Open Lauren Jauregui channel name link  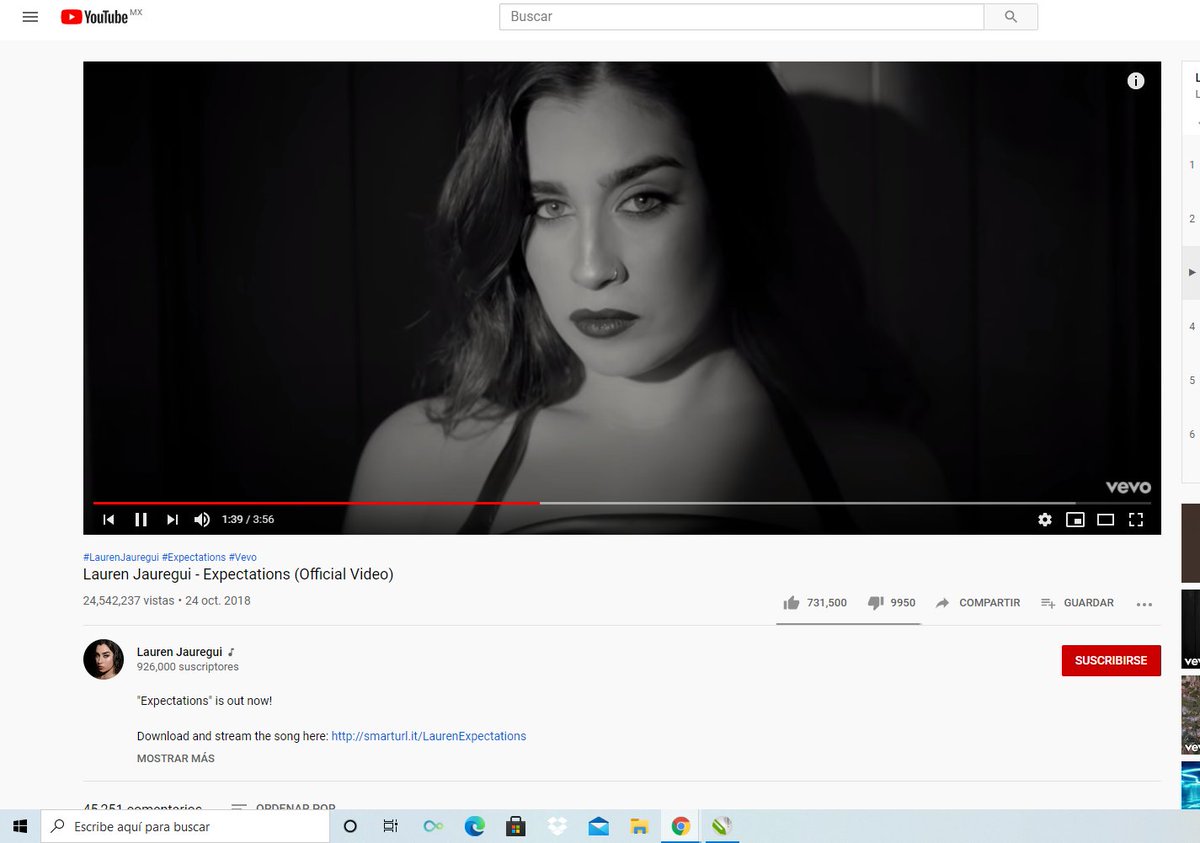(179, 652)
